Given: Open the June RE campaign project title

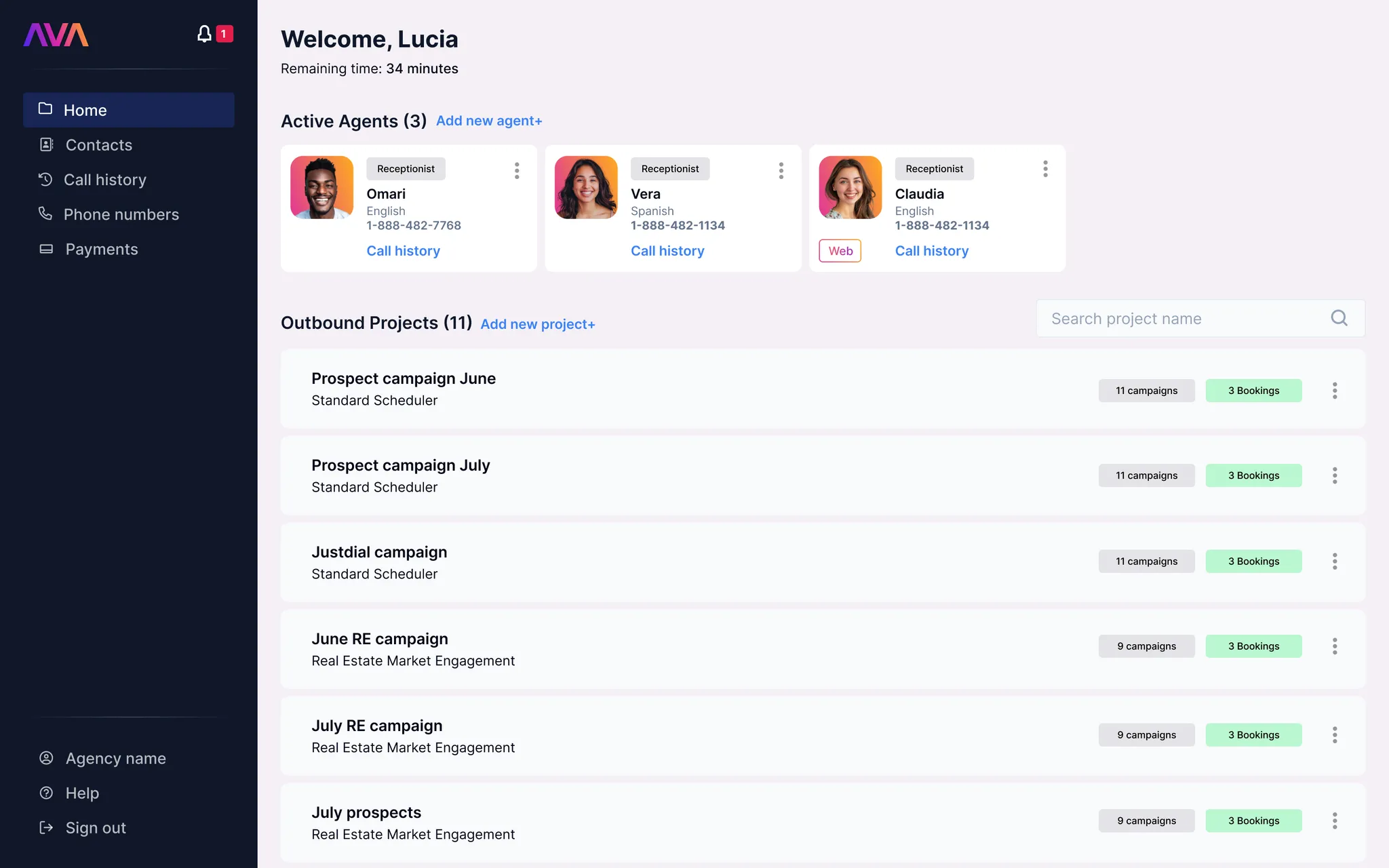Looking at the screenshot, I should coord(380,639).
